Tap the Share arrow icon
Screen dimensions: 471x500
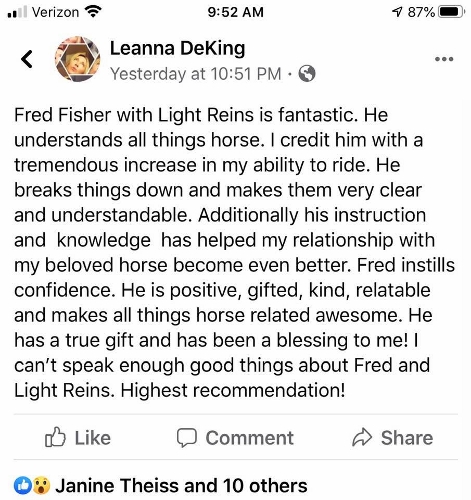(x=362, y=437)
